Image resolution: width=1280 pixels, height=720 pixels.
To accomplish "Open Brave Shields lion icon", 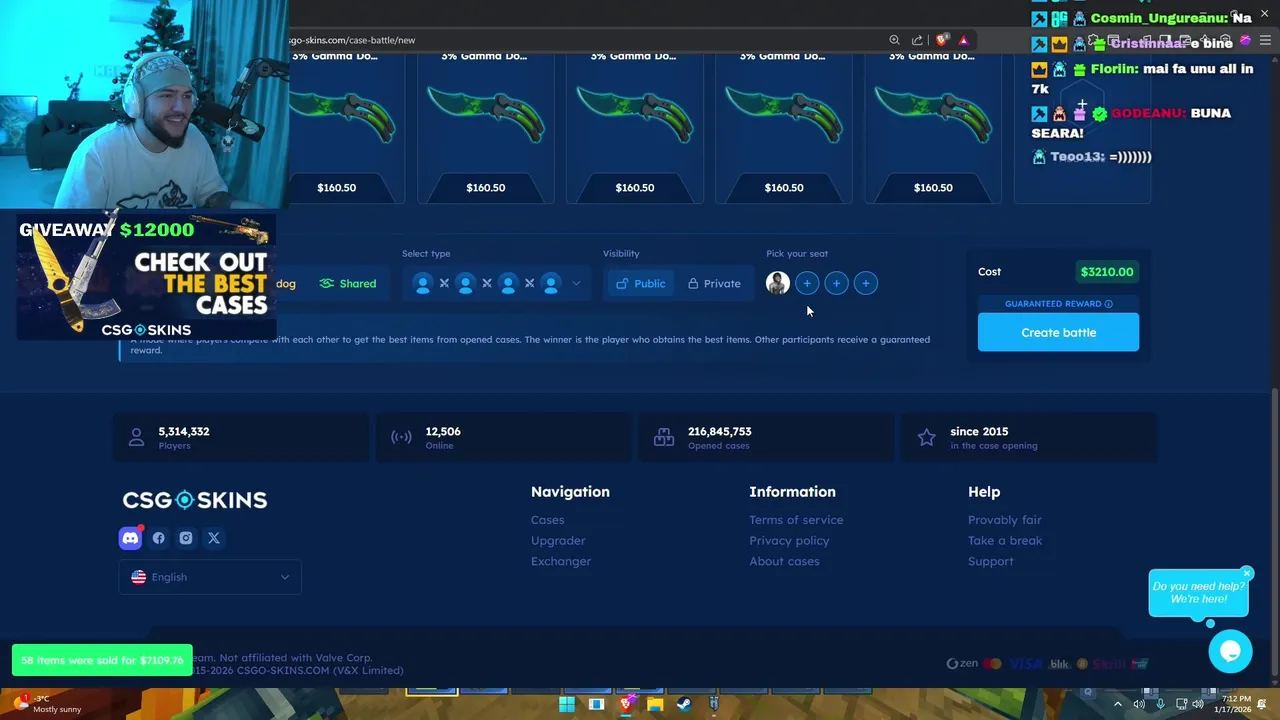I will click(941, 40).
